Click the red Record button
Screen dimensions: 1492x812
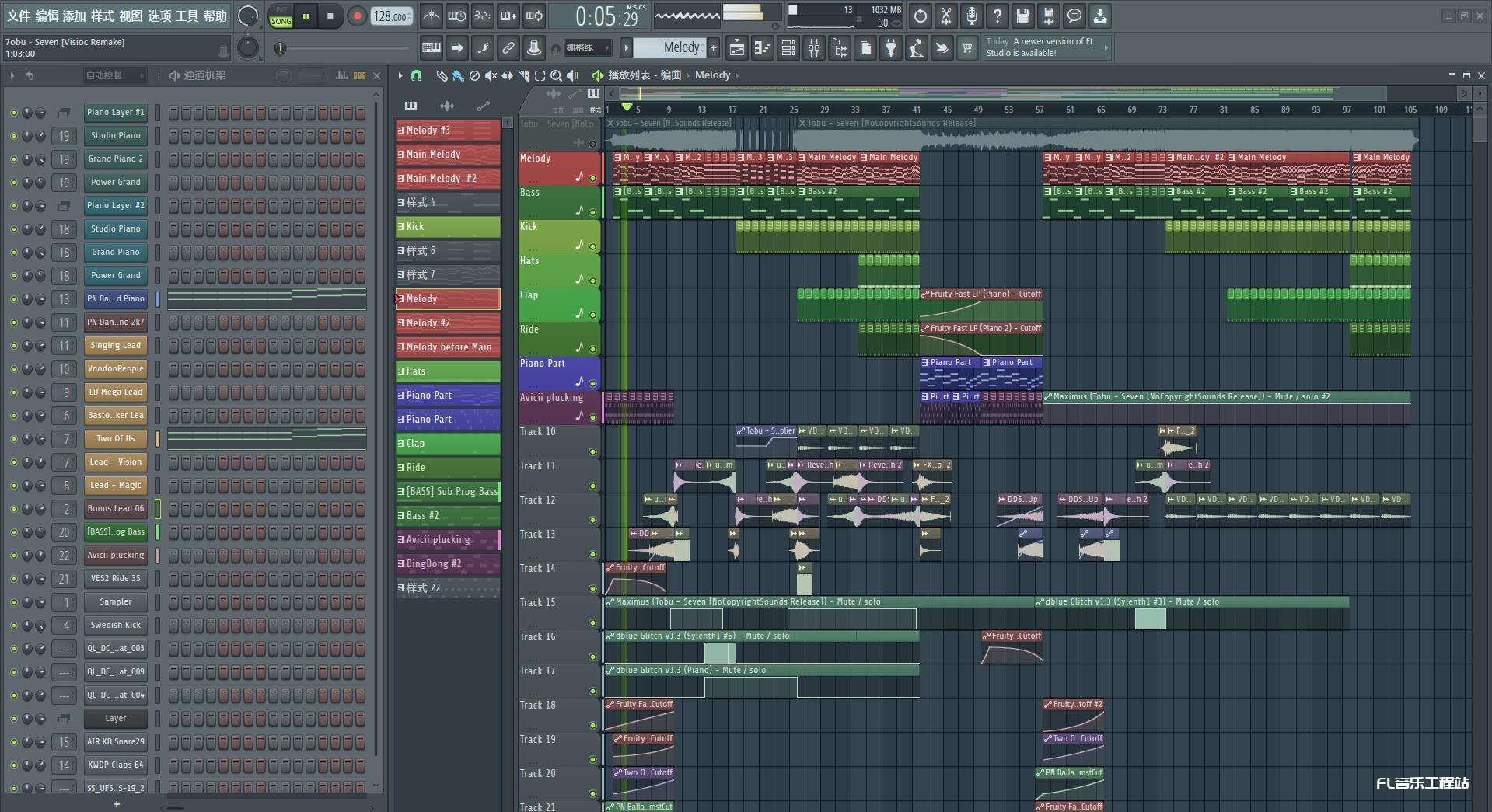tap(357, 16)
